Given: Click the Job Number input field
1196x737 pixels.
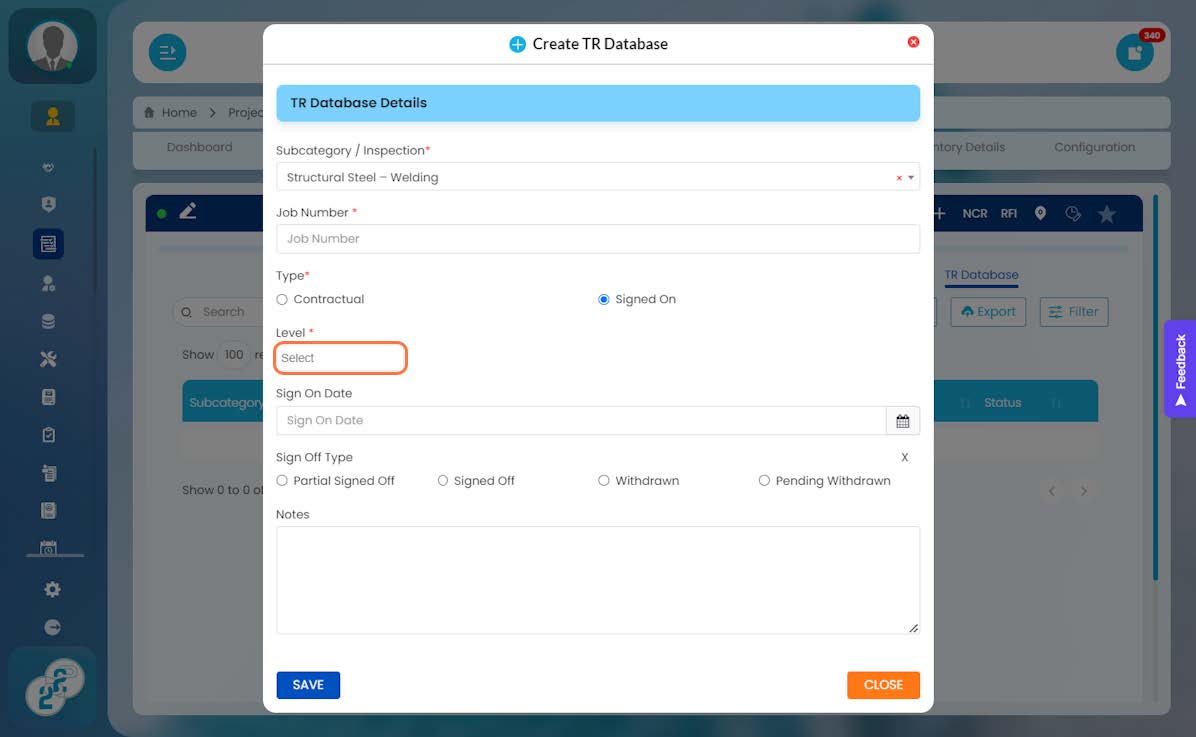Looking at the screenshot, I should click(598, 239).
